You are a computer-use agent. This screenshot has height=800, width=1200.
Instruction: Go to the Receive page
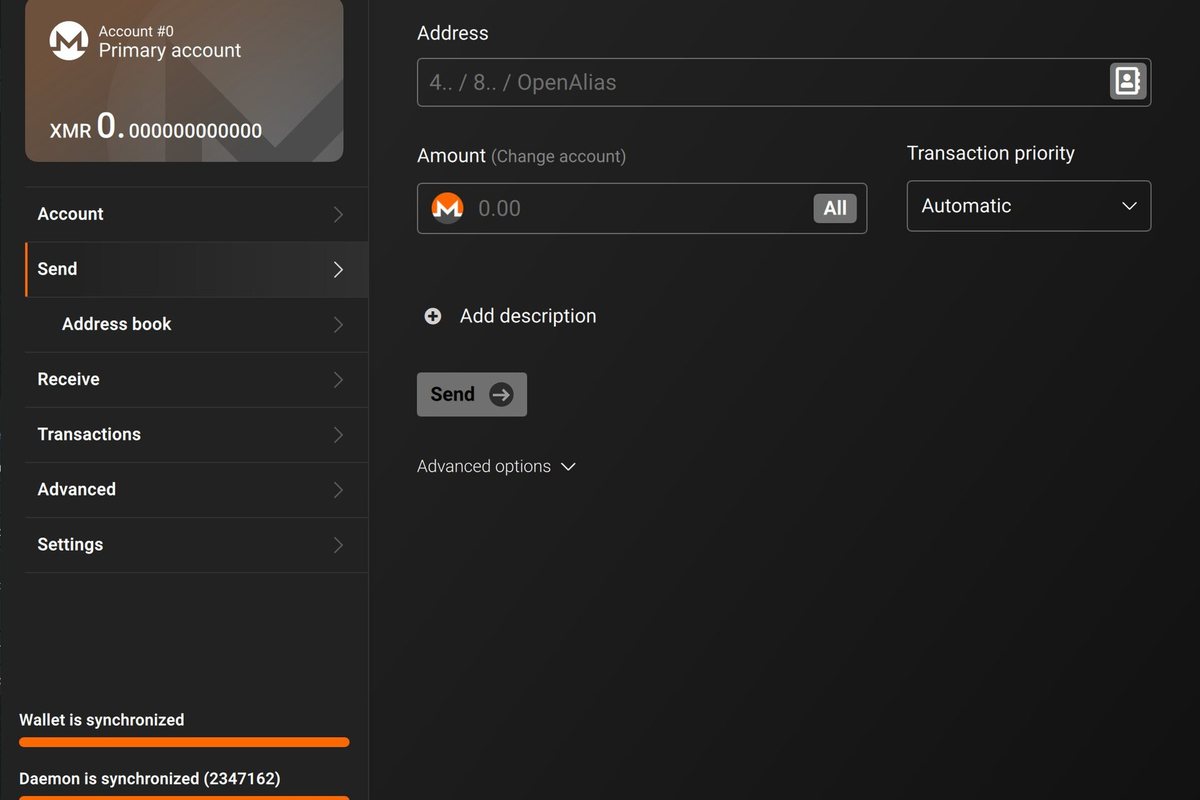196,379
